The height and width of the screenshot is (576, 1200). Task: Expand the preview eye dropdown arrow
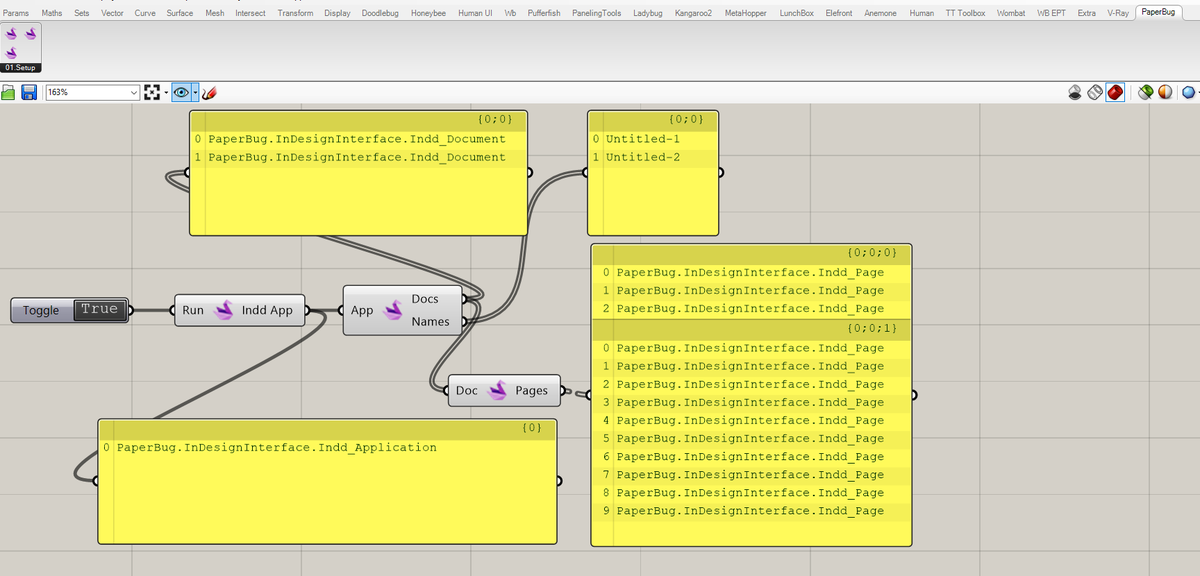[195, 92]
